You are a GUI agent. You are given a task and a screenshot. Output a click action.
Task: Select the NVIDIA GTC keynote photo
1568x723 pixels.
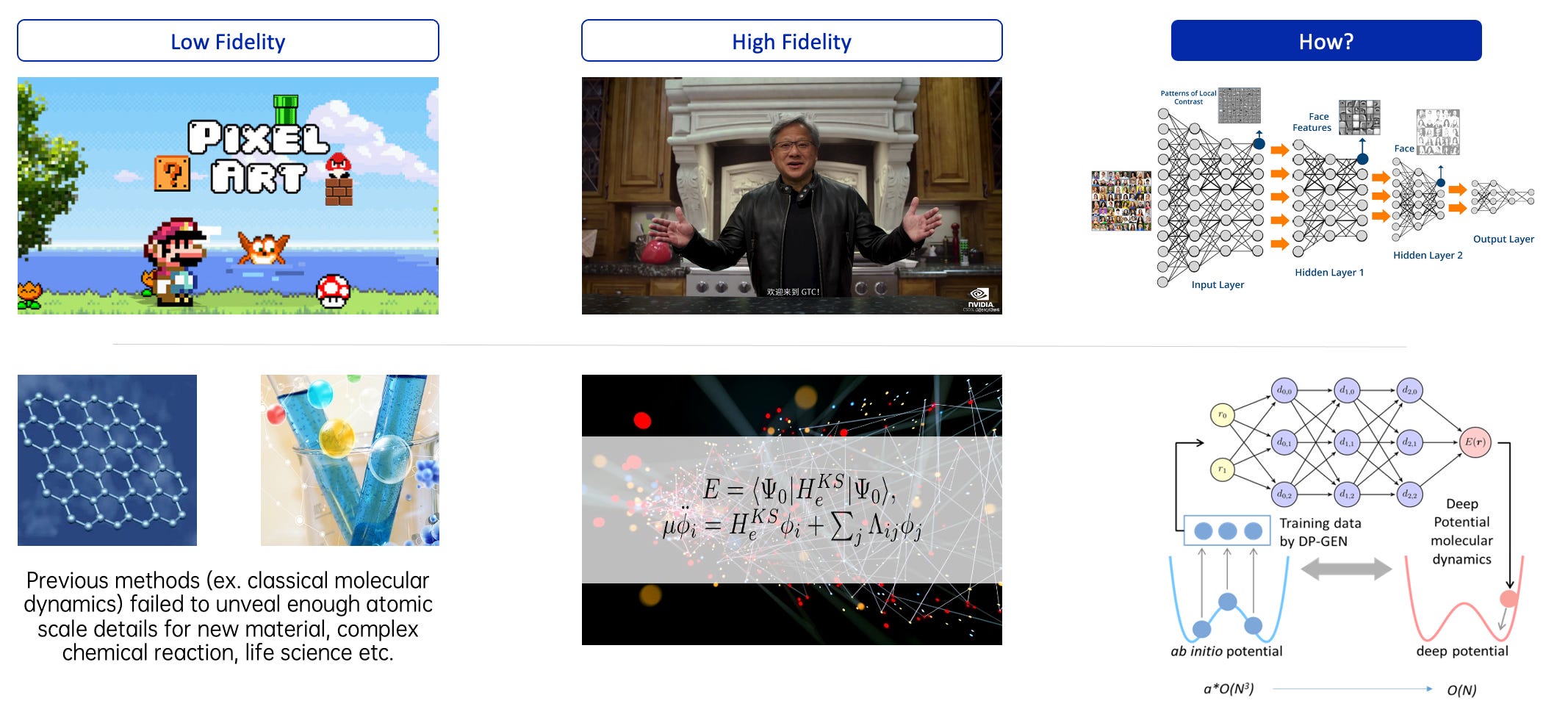pos(791,195)
